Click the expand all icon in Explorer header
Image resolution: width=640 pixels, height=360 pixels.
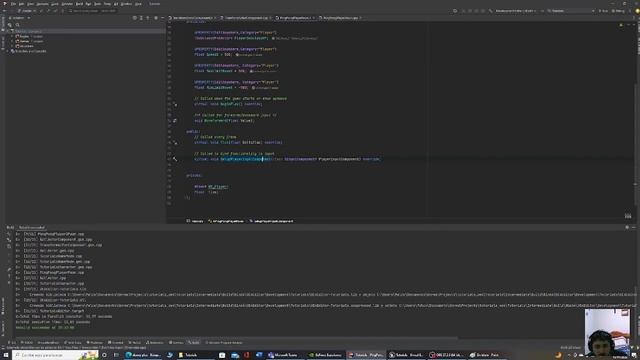[x=141, y=18]
